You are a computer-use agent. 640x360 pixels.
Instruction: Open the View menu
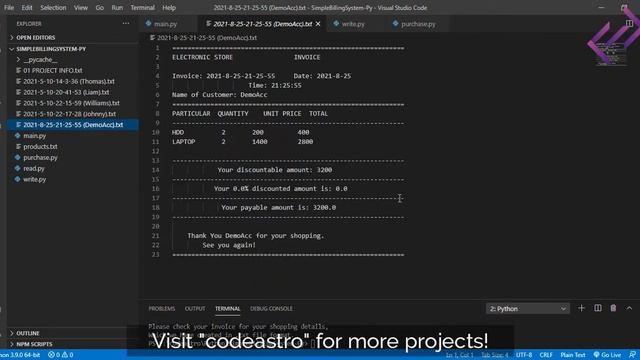[81, 8]
